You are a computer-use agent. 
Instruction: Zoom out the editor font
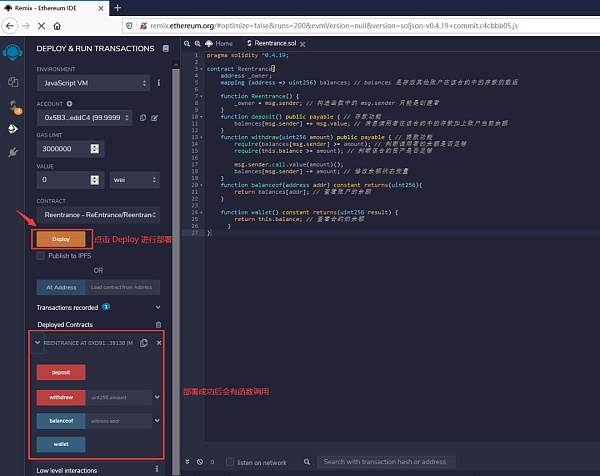pos(187,44)
